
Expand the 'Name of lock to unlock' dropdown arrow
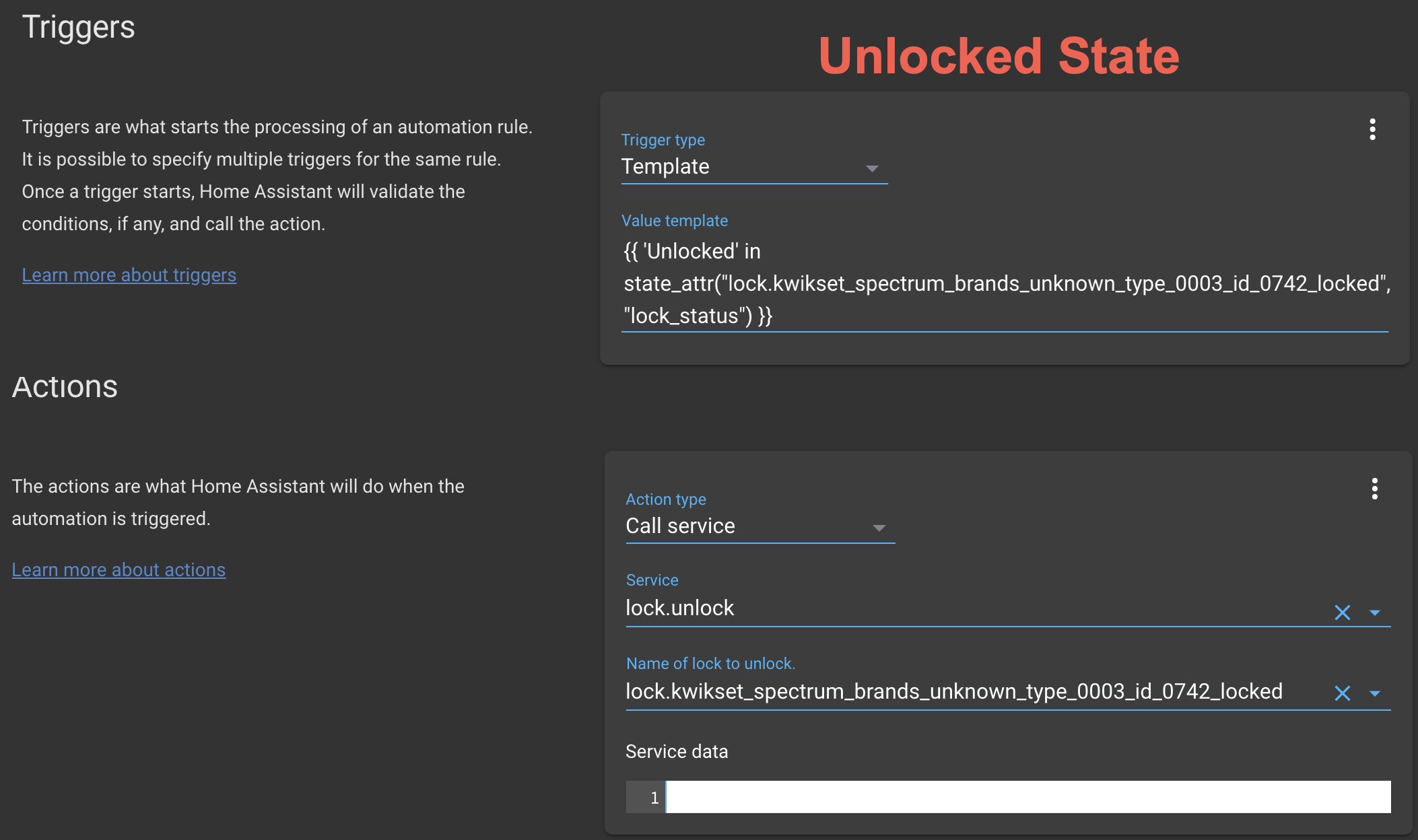[1375, 693]
